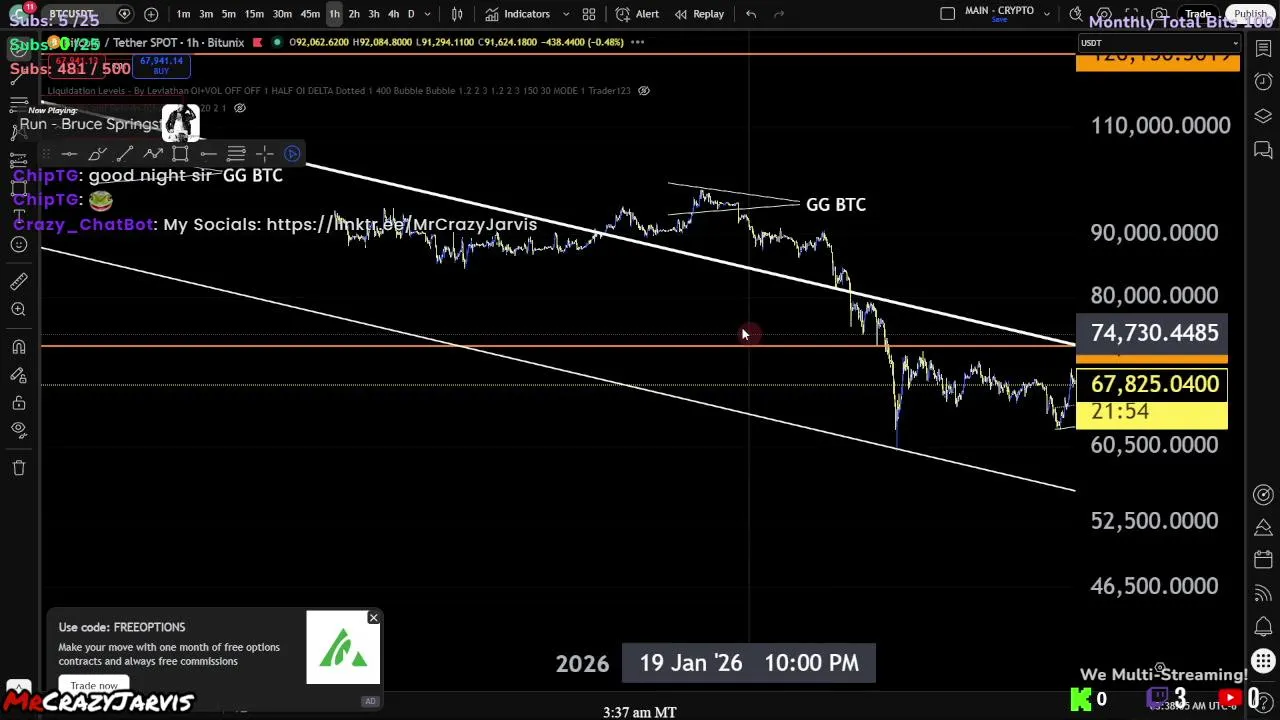Select the 5m timeframe
This screenshot has height=720, width=1280.
tap(229, 14)
